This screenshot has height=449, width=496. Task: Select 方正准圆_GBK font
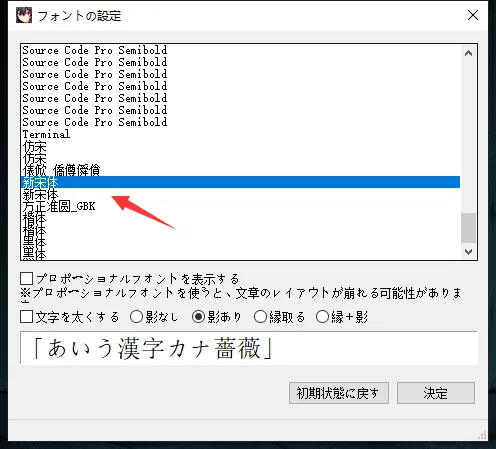(240, 206)
